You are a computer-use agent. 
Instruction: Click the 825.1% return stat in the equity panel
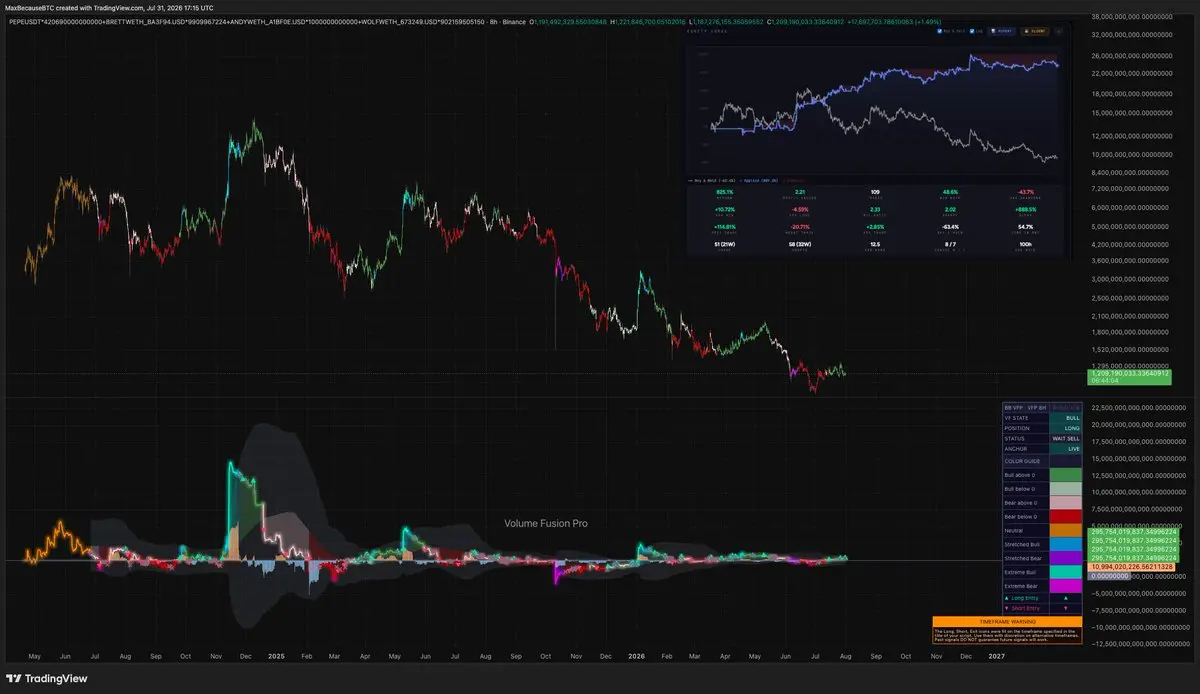pos(725,192)
